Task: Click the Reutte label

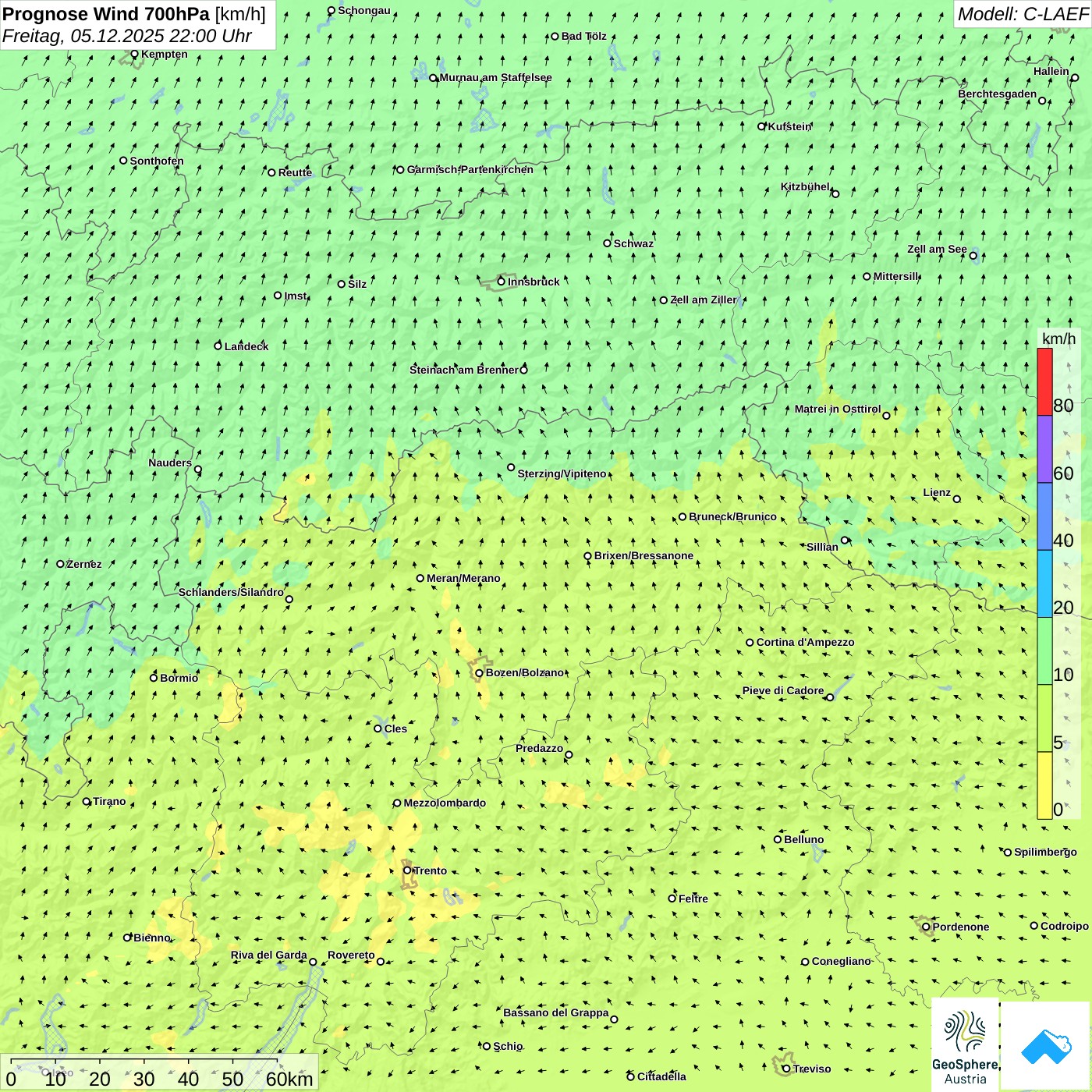Action: coord(295,172)
